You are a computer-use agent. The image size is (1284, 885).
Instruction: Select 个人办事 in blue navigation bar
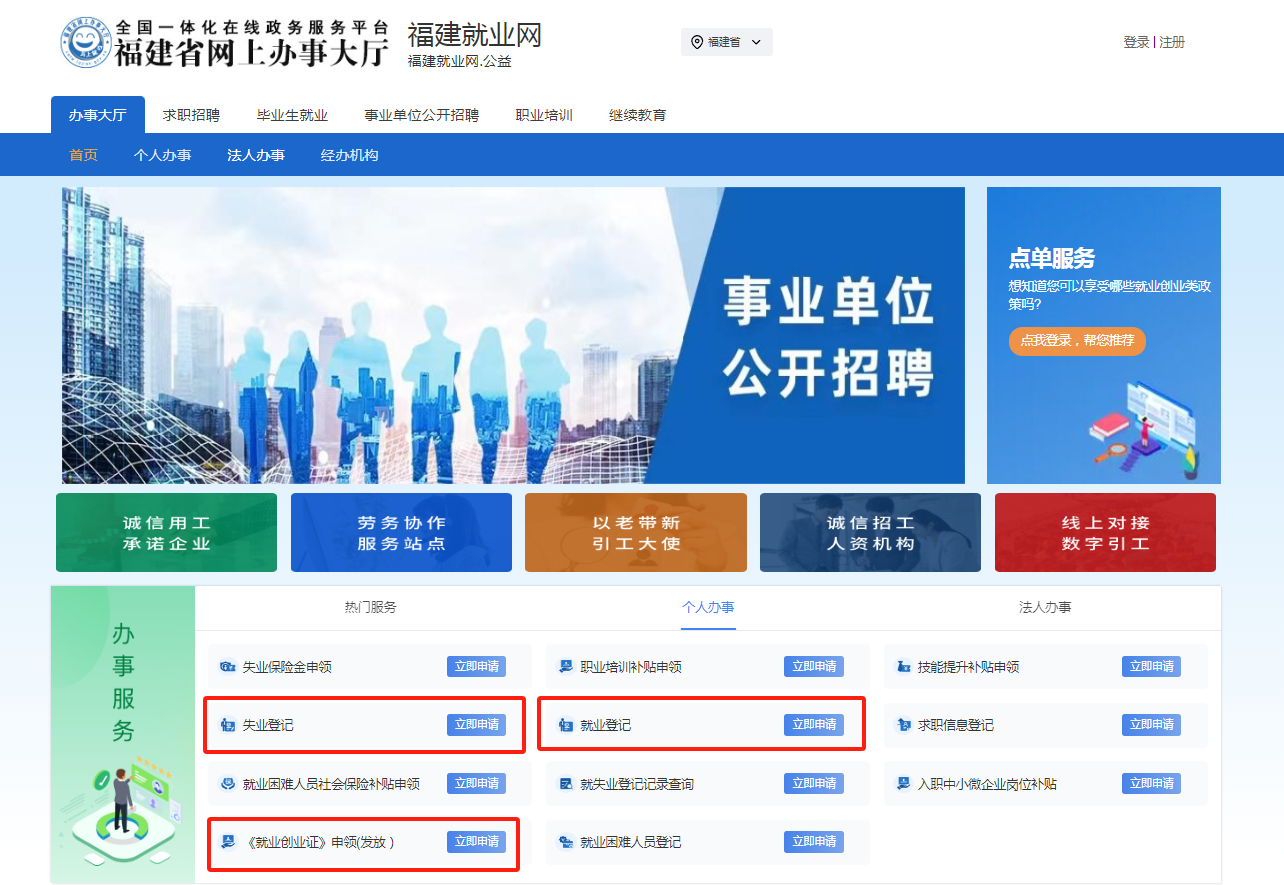tap(162, 155)
